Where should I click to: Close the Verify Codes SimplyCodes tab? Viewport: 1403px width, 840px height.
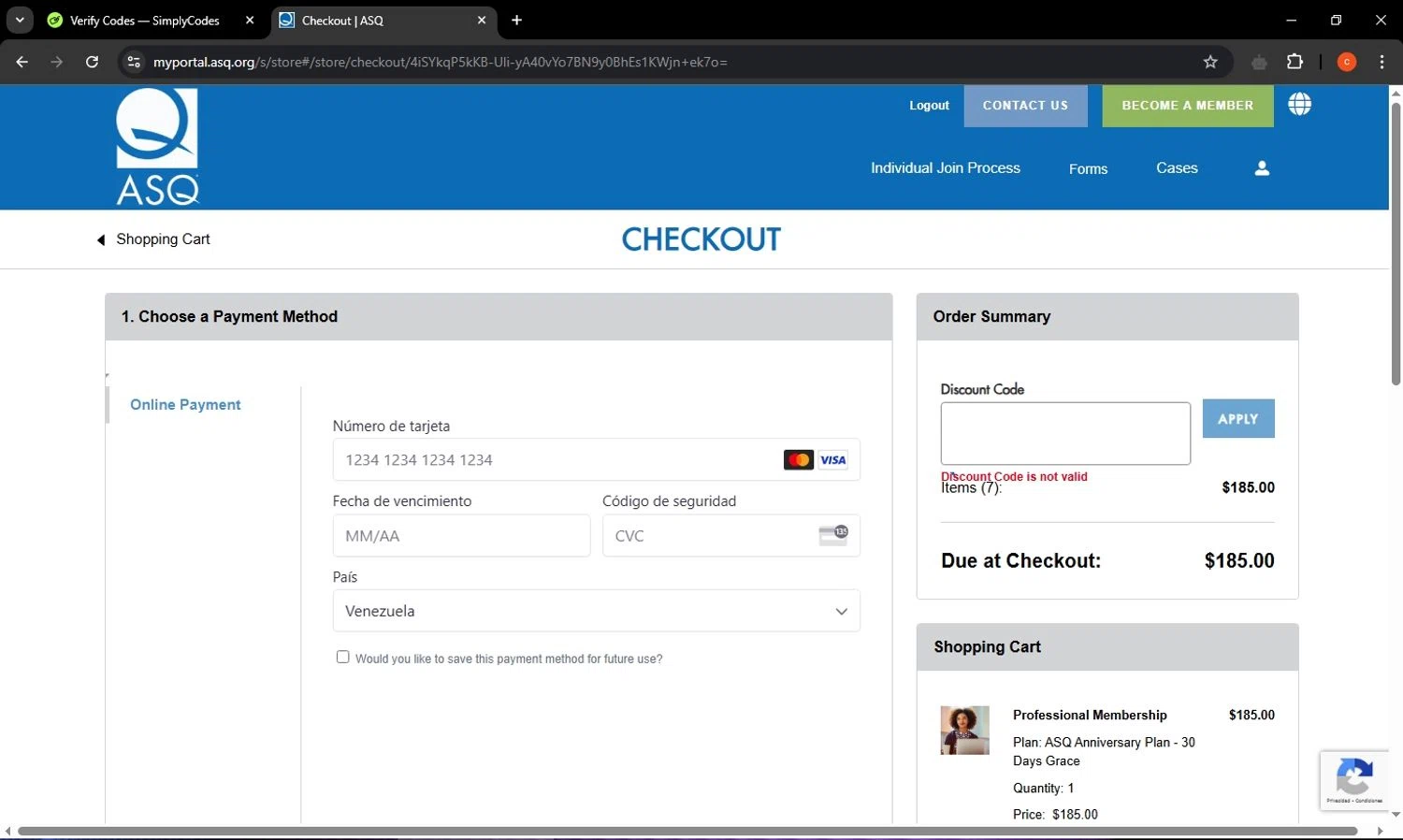tap(250, 20)
